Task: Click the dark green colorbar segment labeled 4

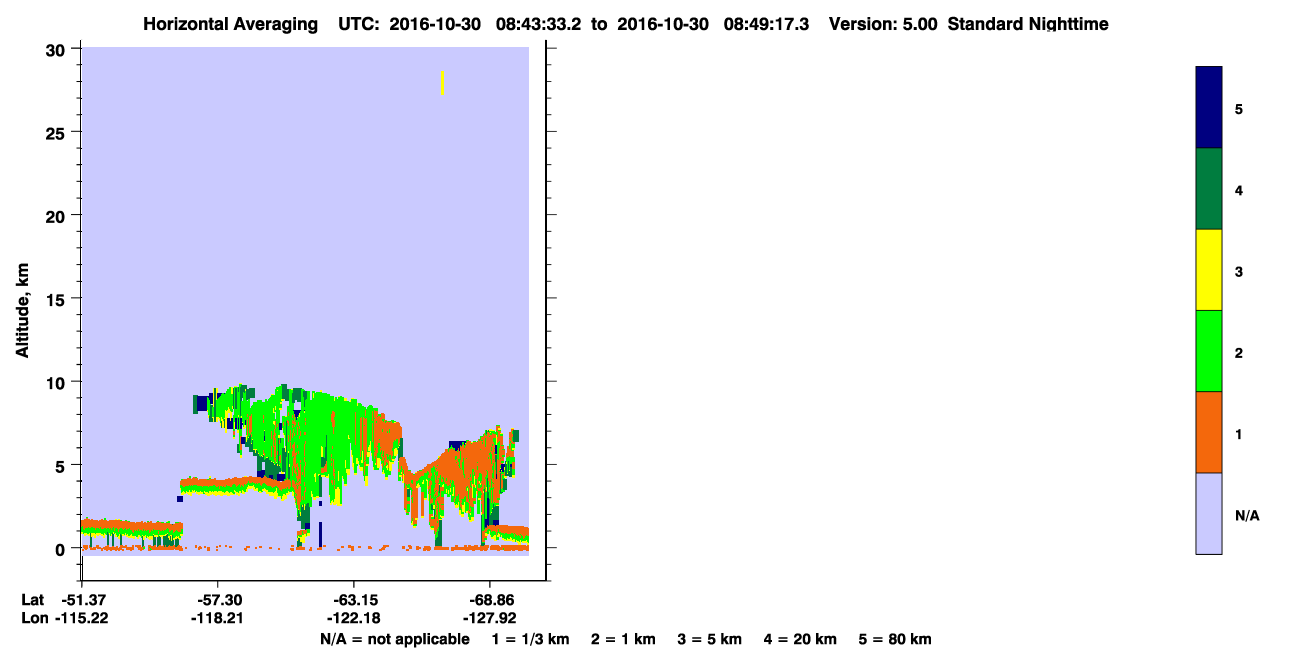Action: 1209,189
